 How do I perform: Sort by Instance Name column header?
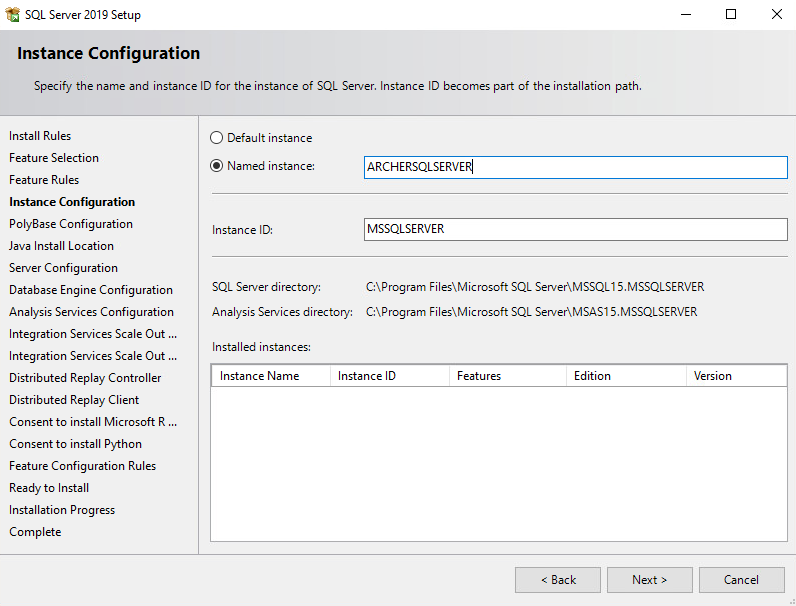(271, 376)
